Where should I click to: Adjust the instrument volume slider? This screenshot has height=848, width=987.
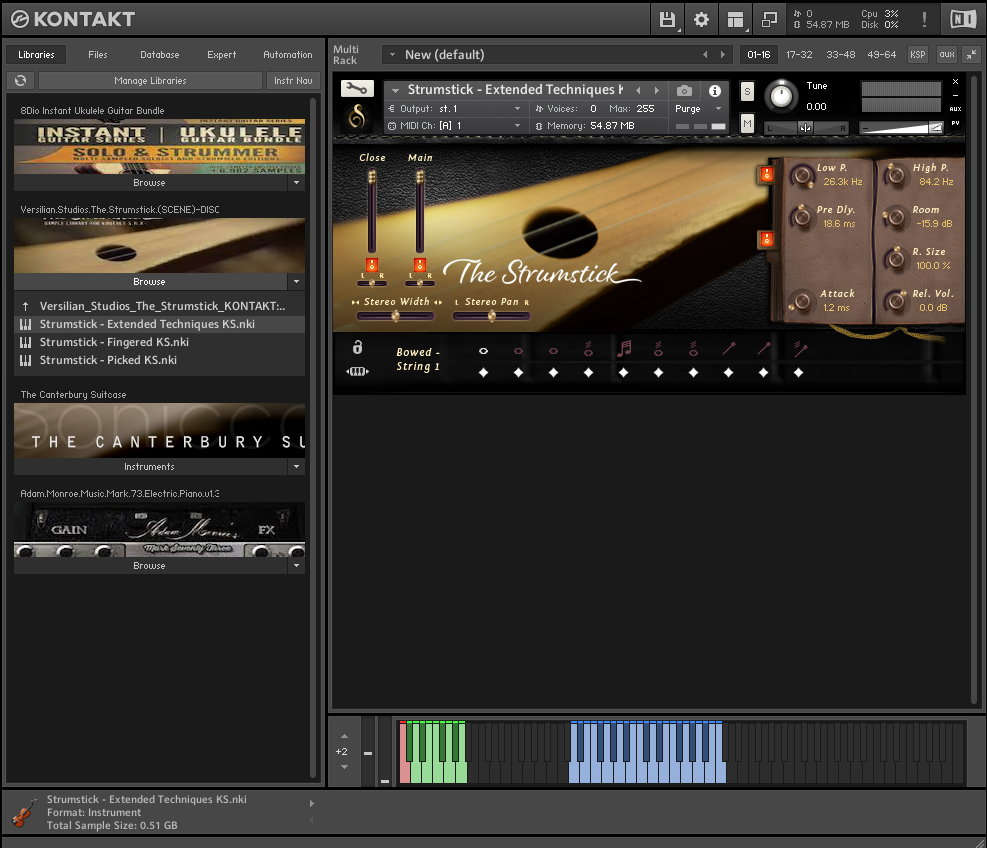click(x=901, y=128)
